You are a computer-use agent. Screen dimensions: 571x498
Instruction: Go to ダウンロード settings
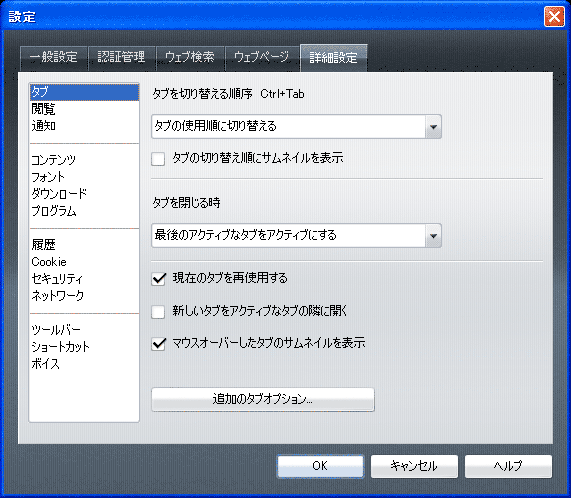[x=84, y=194]
